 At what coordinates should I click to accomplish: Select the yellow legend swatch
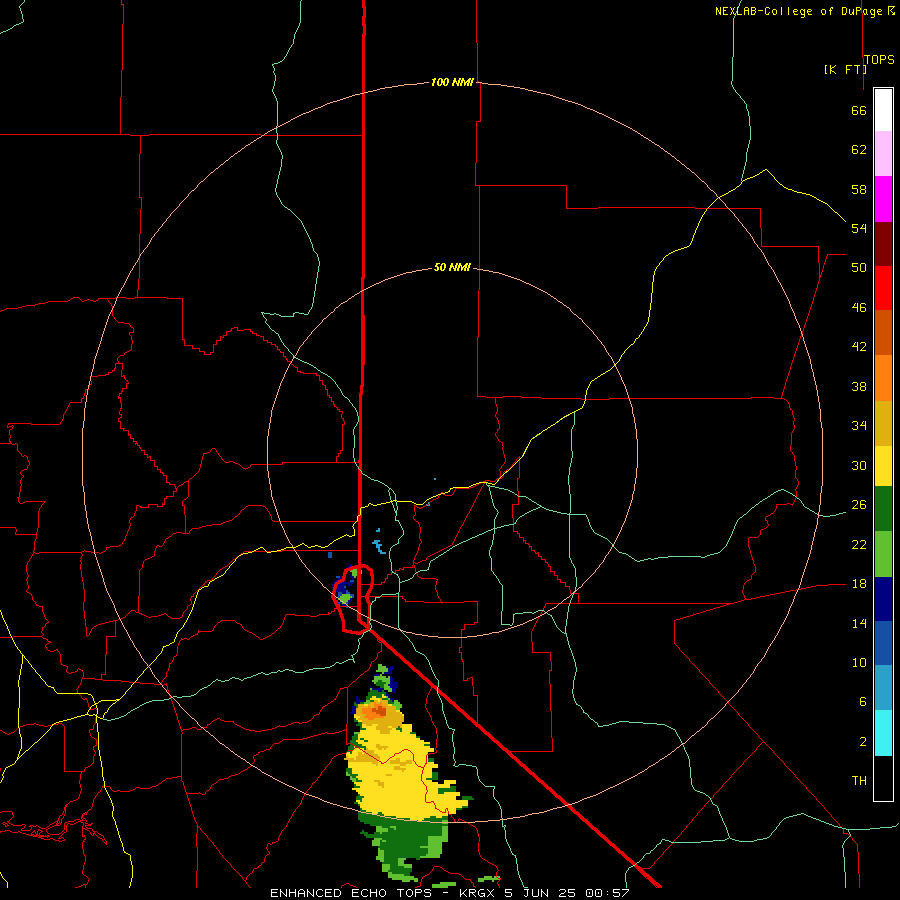[883, 466]
